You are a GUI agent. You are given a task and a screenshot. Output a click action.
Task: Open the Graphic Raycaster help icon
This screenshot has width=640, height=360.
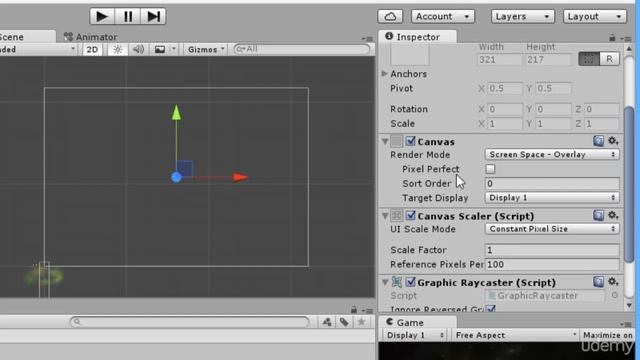598,282
